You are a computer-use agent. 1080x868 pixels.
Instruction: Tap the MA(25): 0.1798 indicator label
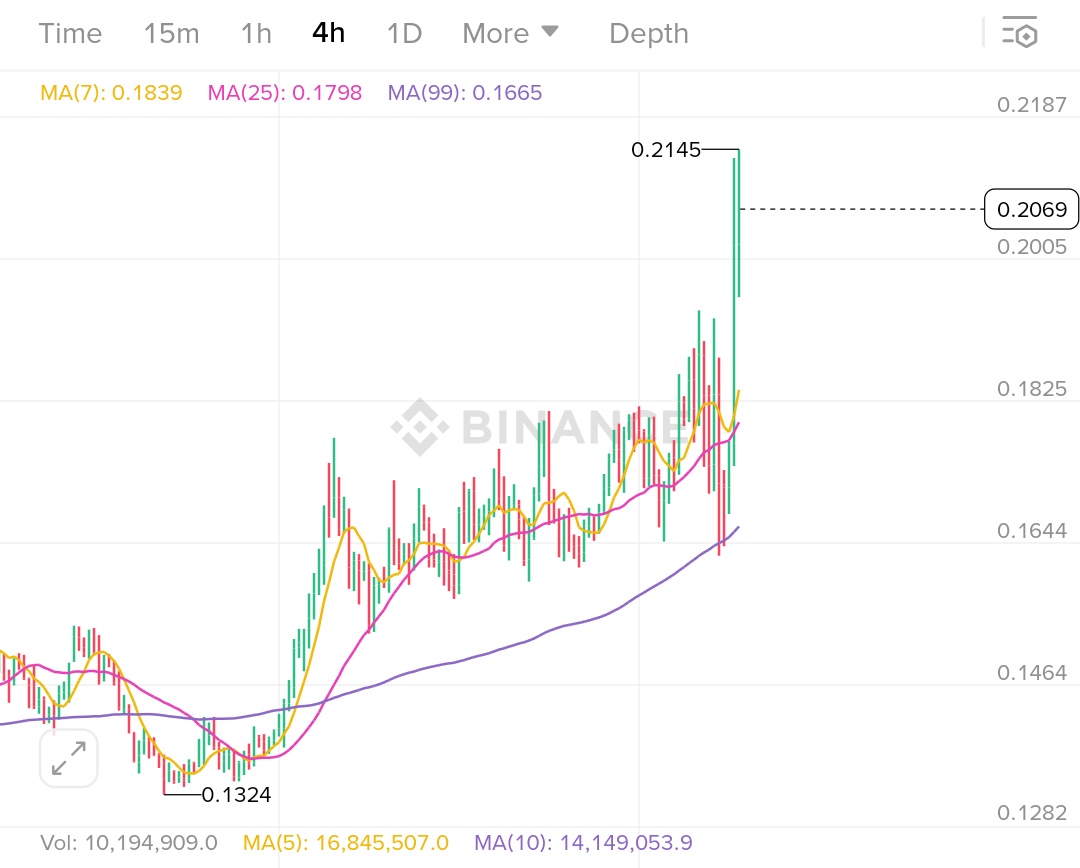tap(284, 92)
